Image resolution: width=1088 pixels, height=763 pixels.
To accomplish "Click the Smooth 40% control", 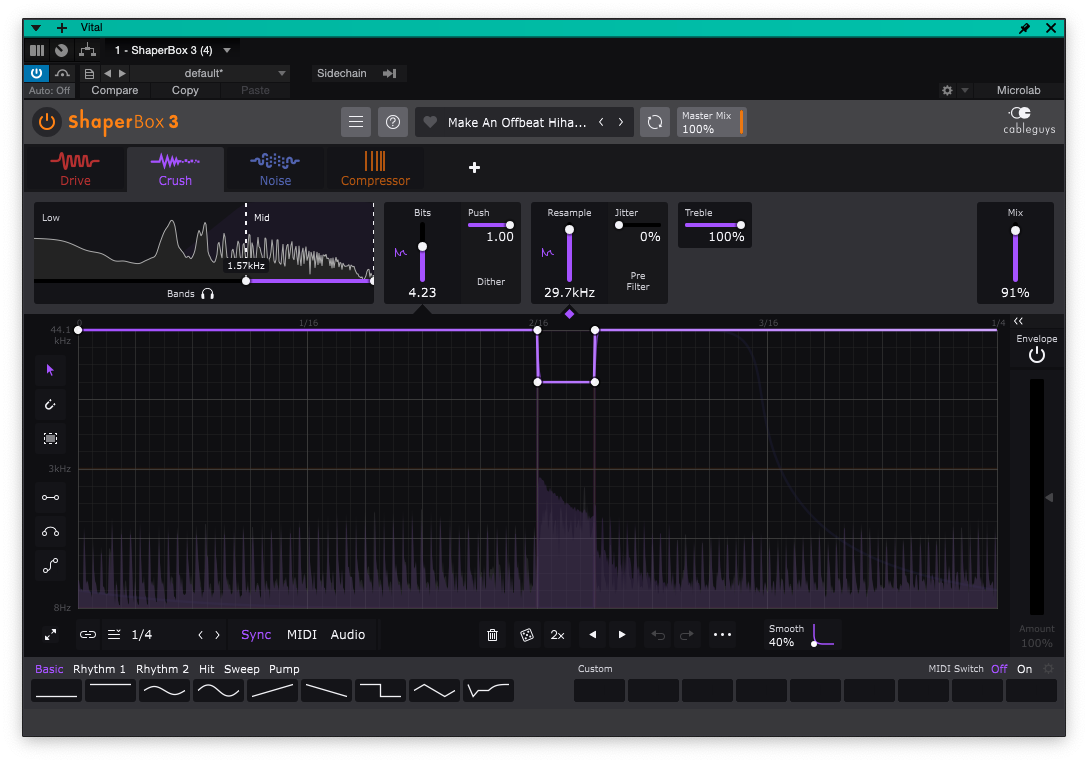I will [x=801, y=635].
